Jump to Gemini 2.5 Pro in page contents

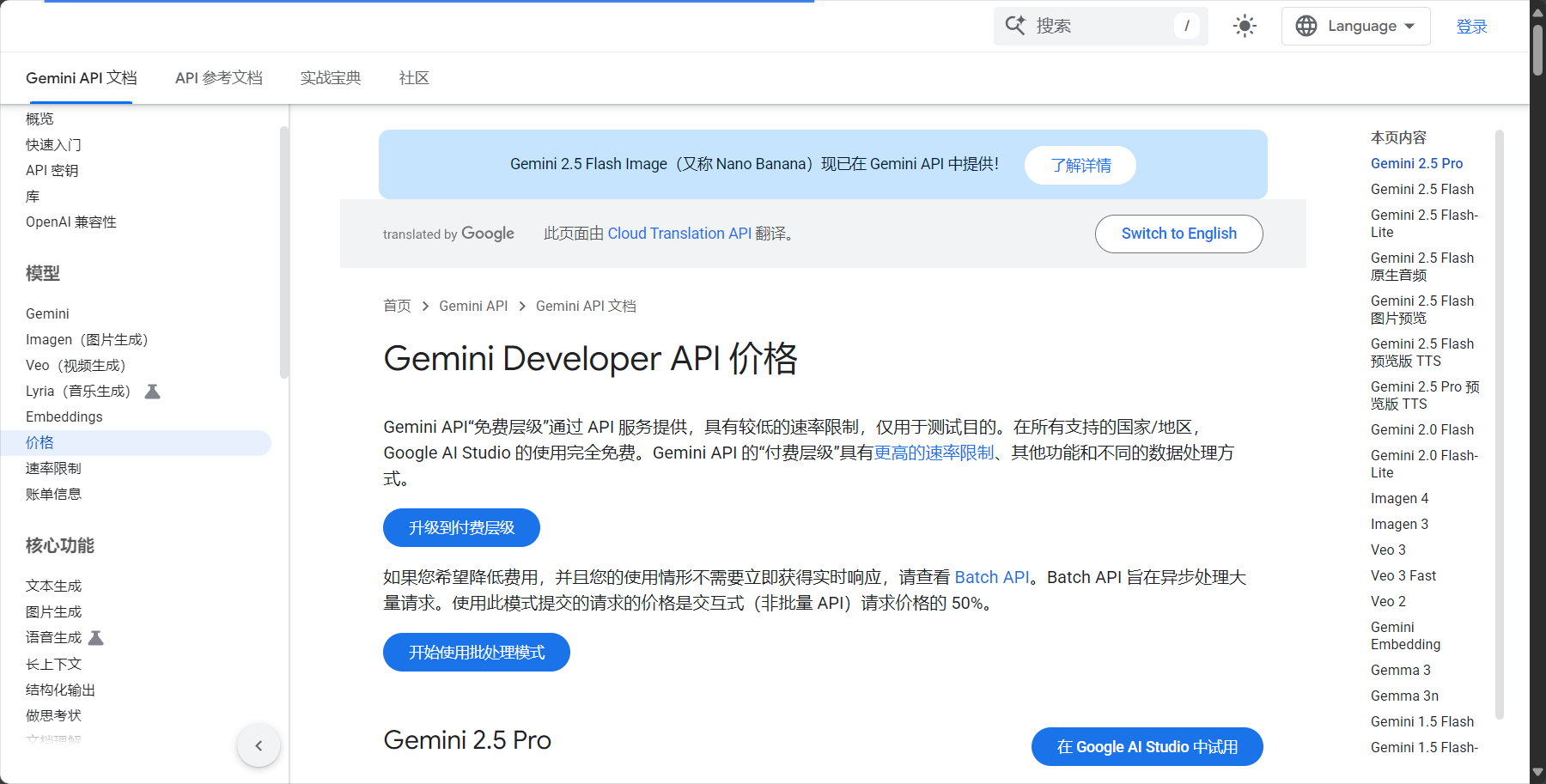[1416, 164]
